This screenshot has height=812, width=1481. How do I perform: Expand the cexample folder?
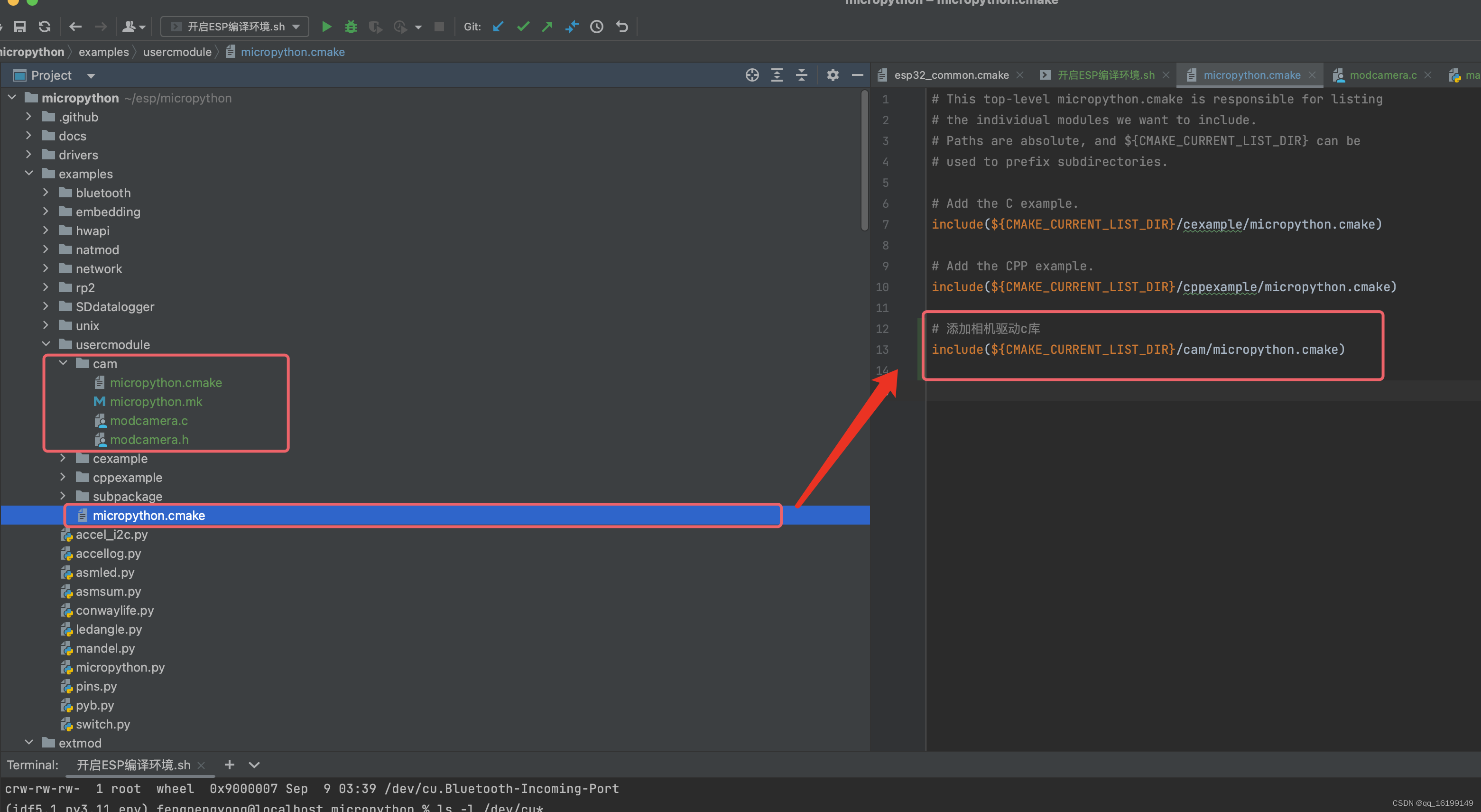(63, 458)
